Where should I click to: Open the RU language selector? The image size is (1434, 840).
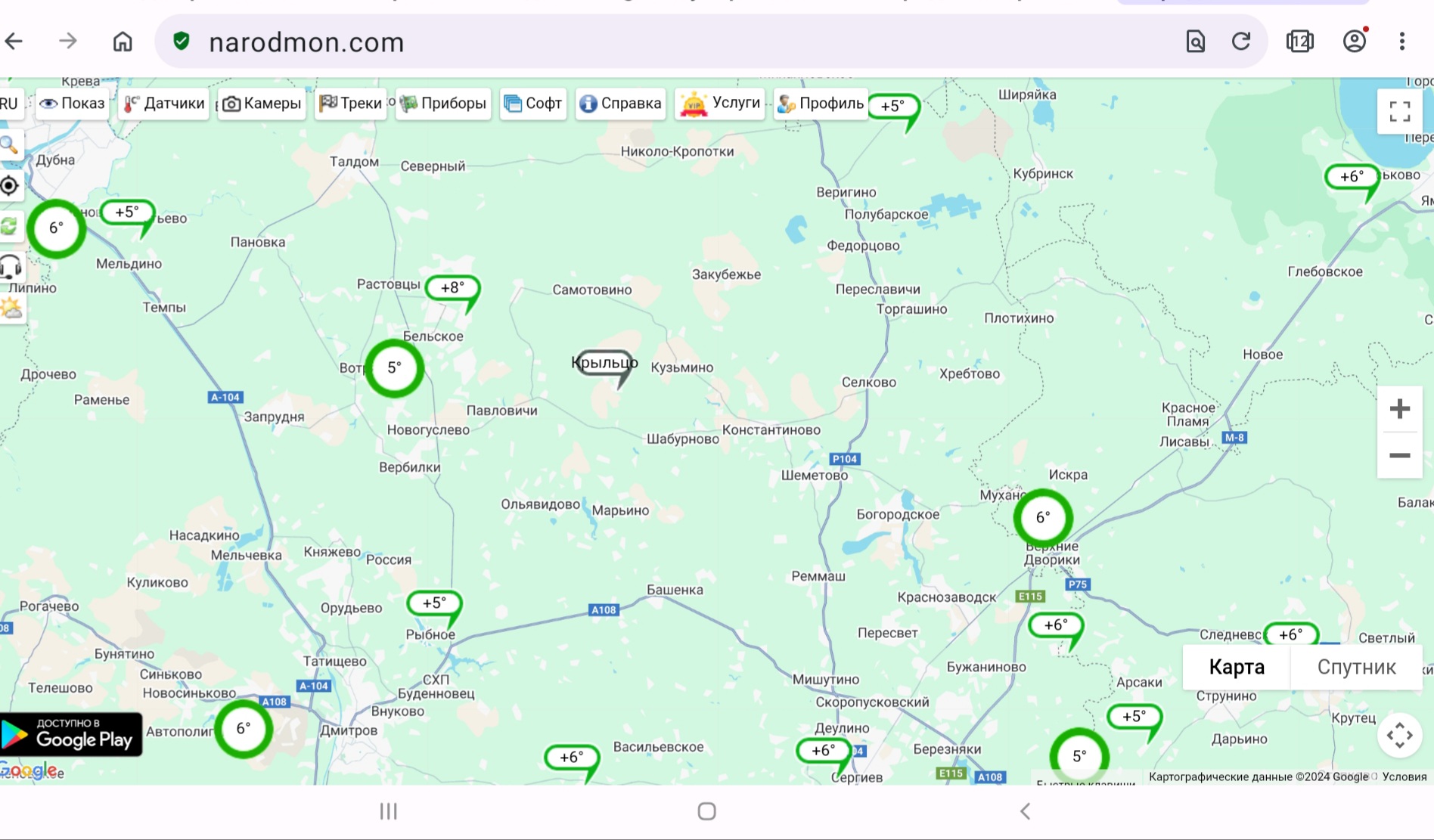pyautogui.click(x=9, y=104)
